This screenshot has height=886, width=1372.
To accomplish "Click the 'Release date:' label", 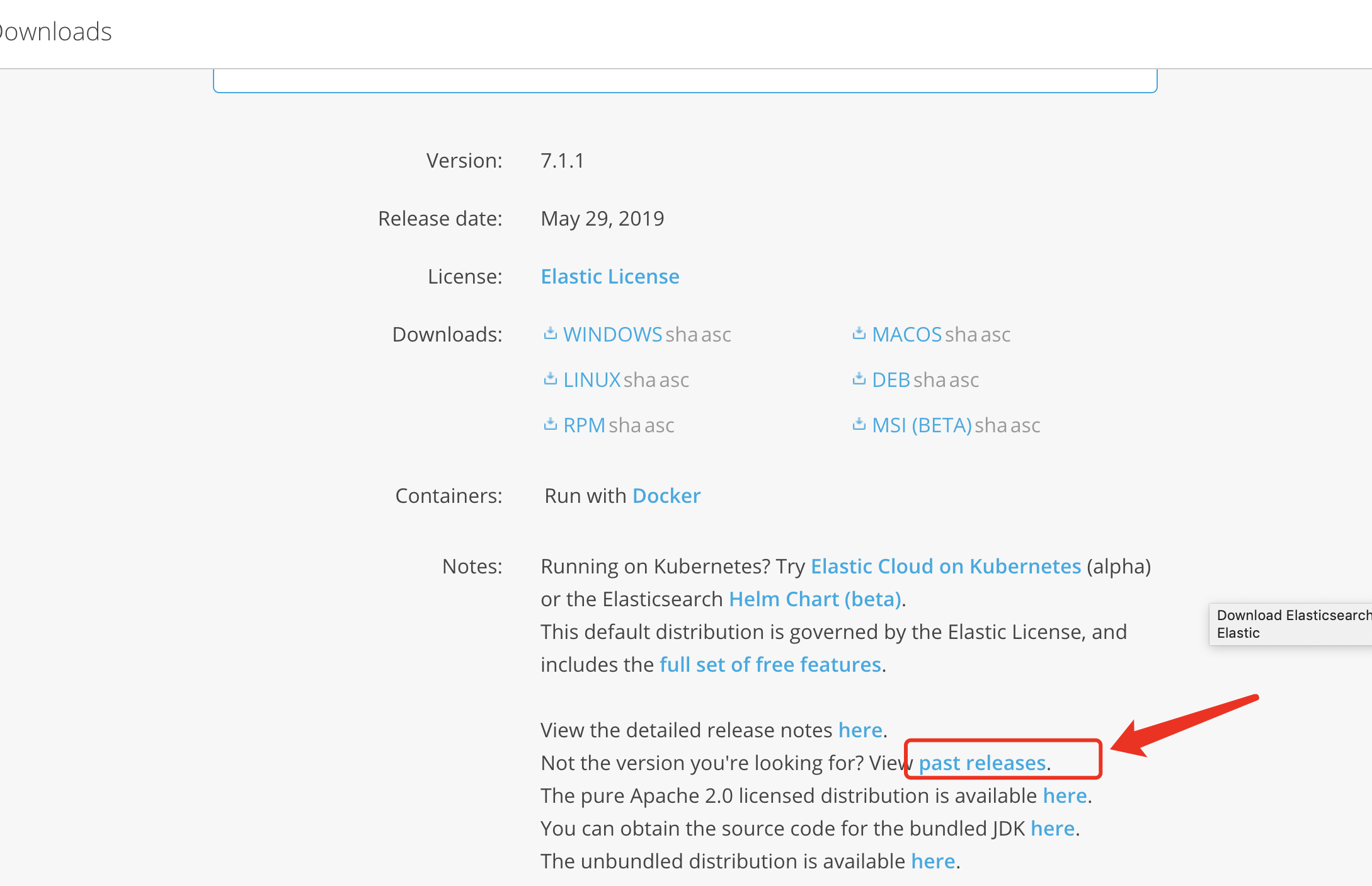I will point(440,219).
